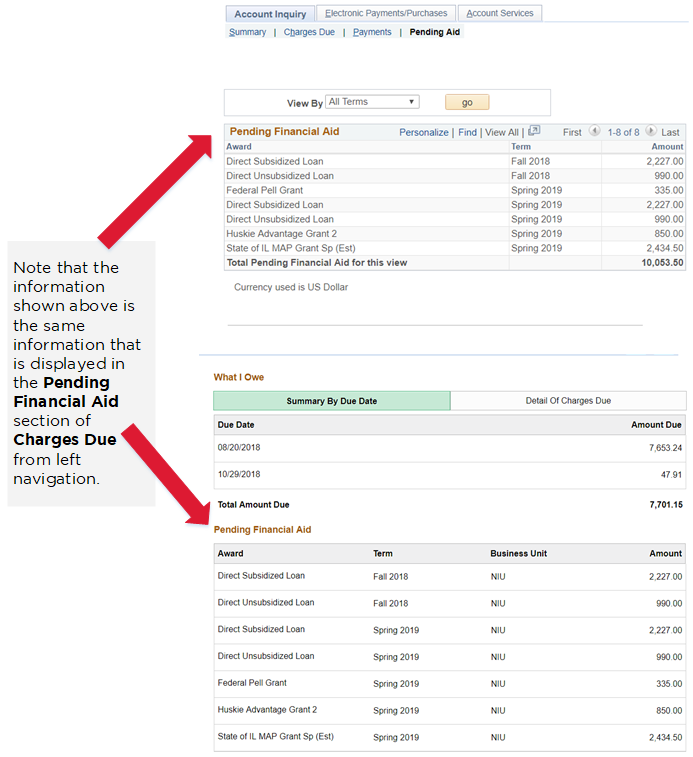Viewport: 693px width, 757px height.
Task: Sort by the Award column header
Action: tap(239, 147)
